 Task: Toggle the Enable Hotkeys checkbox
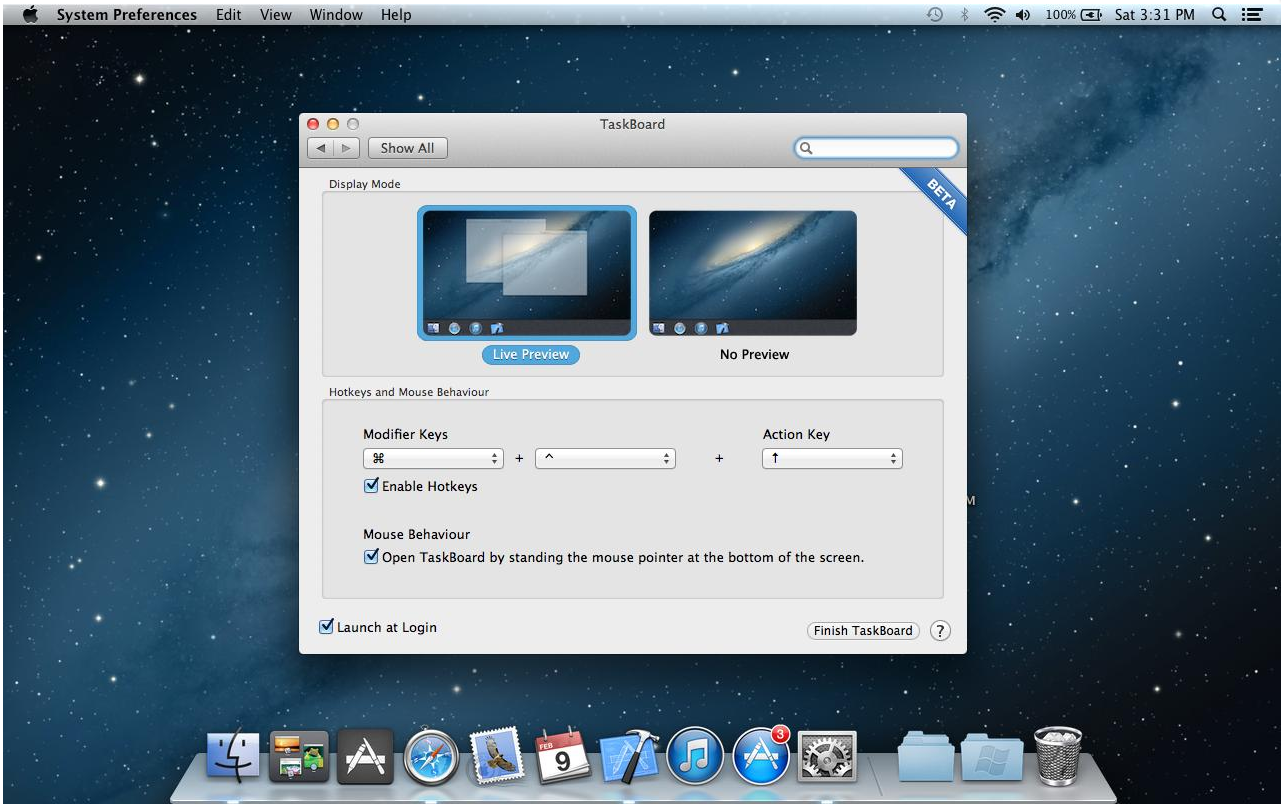(x=371, y=486)
